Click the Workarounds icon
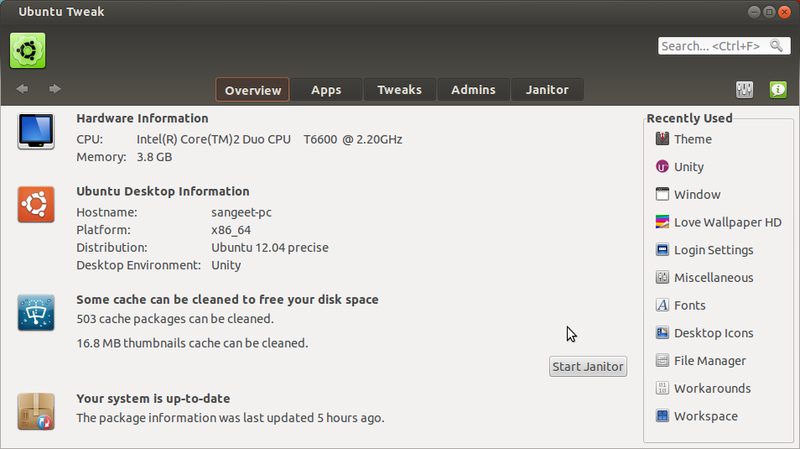800x449 pixels. click(662, 388)
